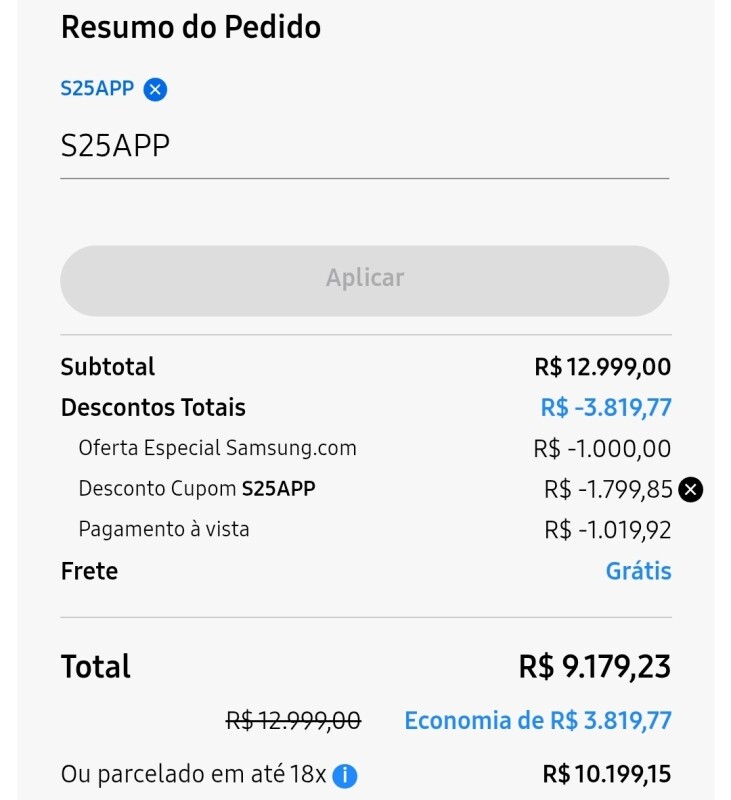Click the Resumo do Pedido heading
Viewport: 731px width, 800px height.
click(191, 28)
